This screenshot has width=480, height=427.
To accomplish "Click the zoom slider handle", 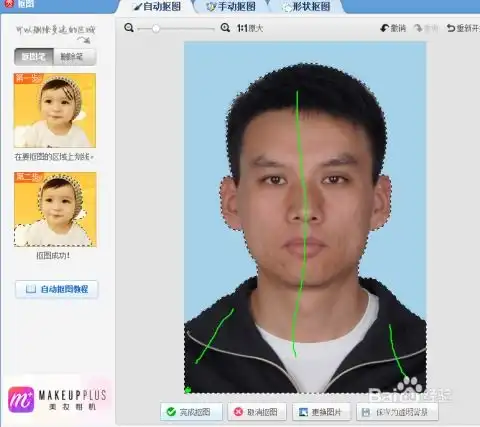I will [156, 29].
